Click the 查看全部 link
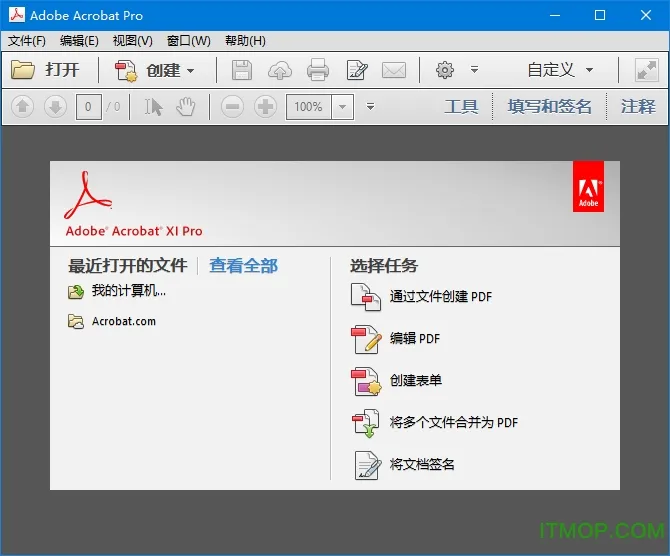The height and width of the screenshot is (556, 670). pos(243,265)
